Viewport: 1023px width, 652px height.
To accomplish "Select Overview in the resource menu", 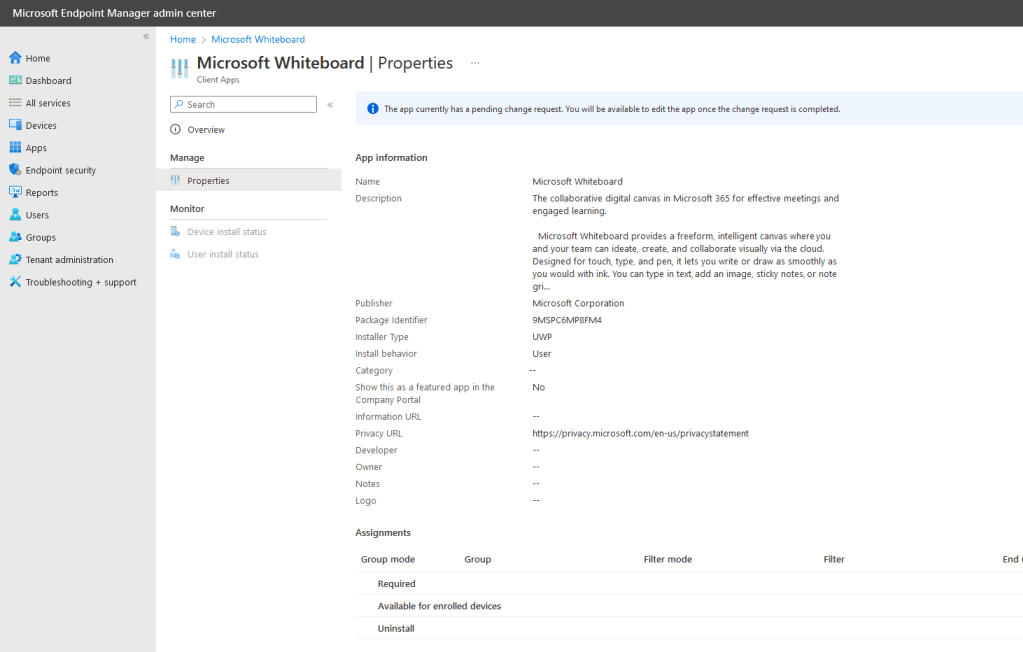I will [205, 130].
